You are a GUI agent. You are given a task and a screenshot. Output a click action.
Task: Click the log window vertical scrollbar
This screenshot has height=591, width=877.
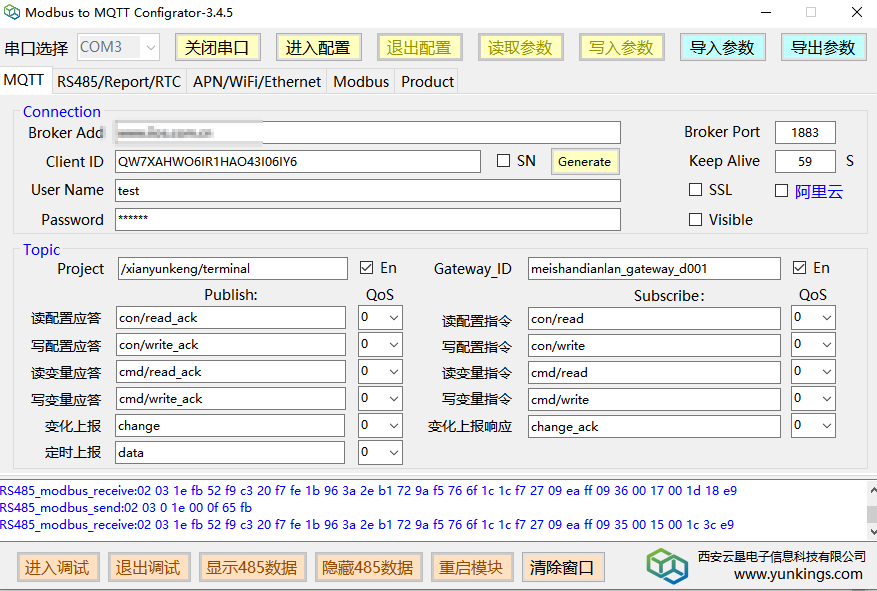pyautogui.click(x=870, y=508)
